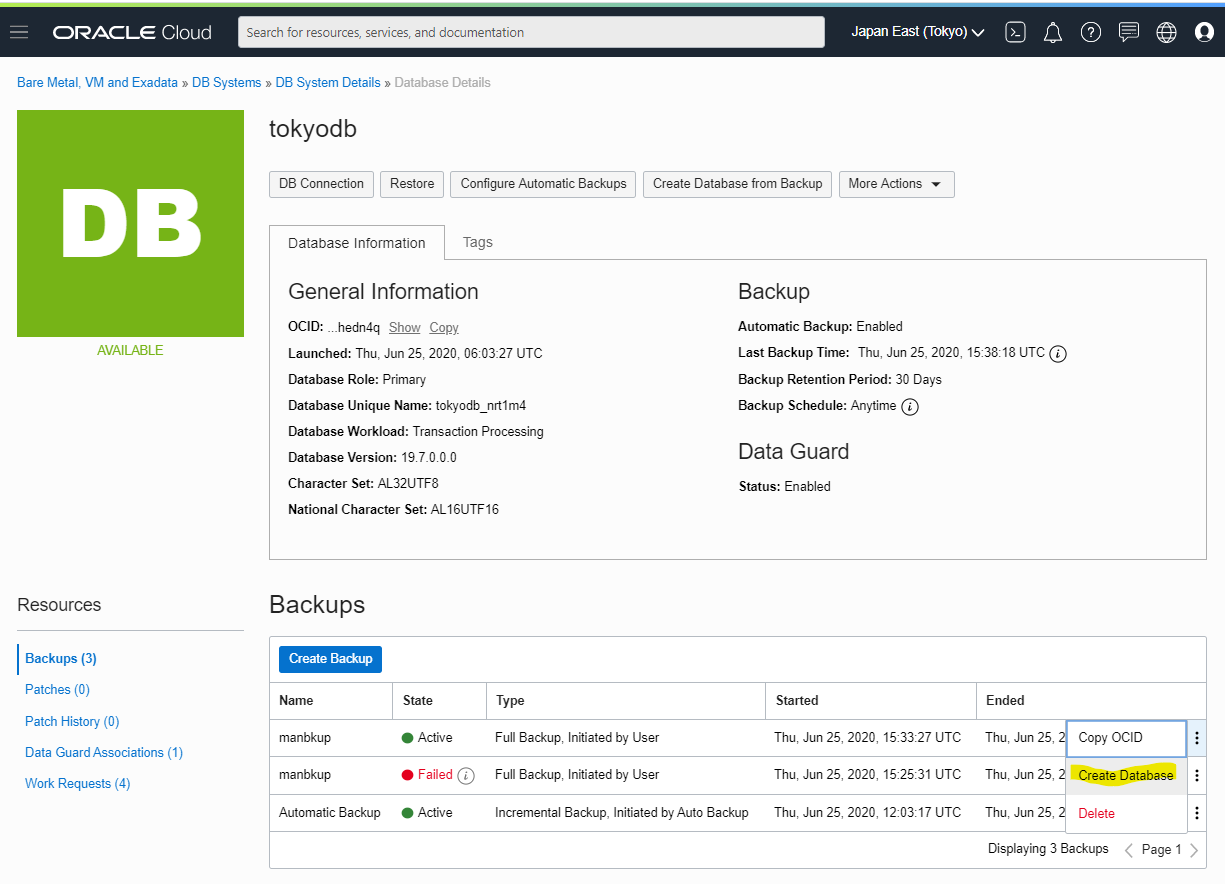Viewport: 1225px width, 884px height.
Task: Open DB System Details breadcrumb link
Action: pyautogui.click(x=328, y=83)
